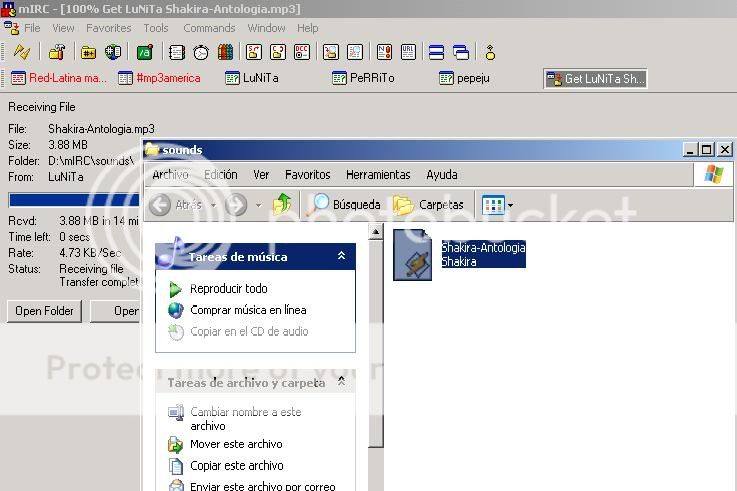Open Archivo menu in sounds window

coord(170,175)
